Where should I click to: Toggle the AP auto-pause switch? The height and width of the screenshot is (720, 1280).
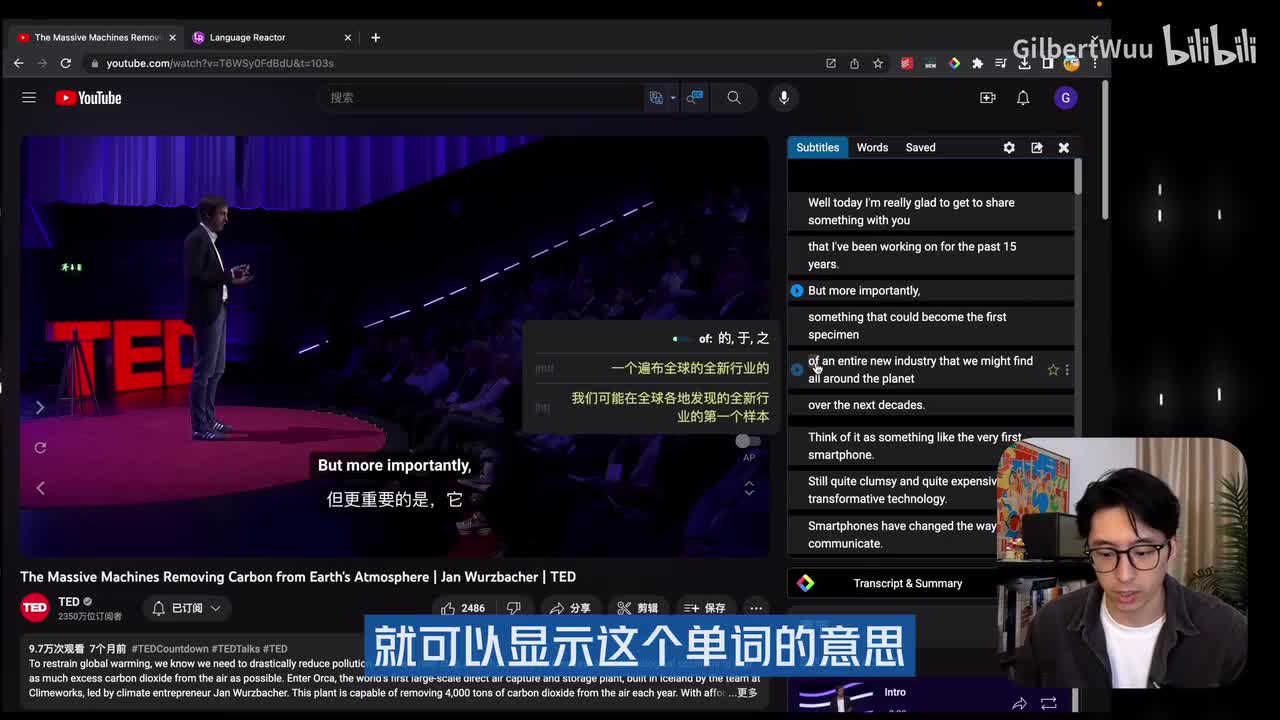click(748, 441)
